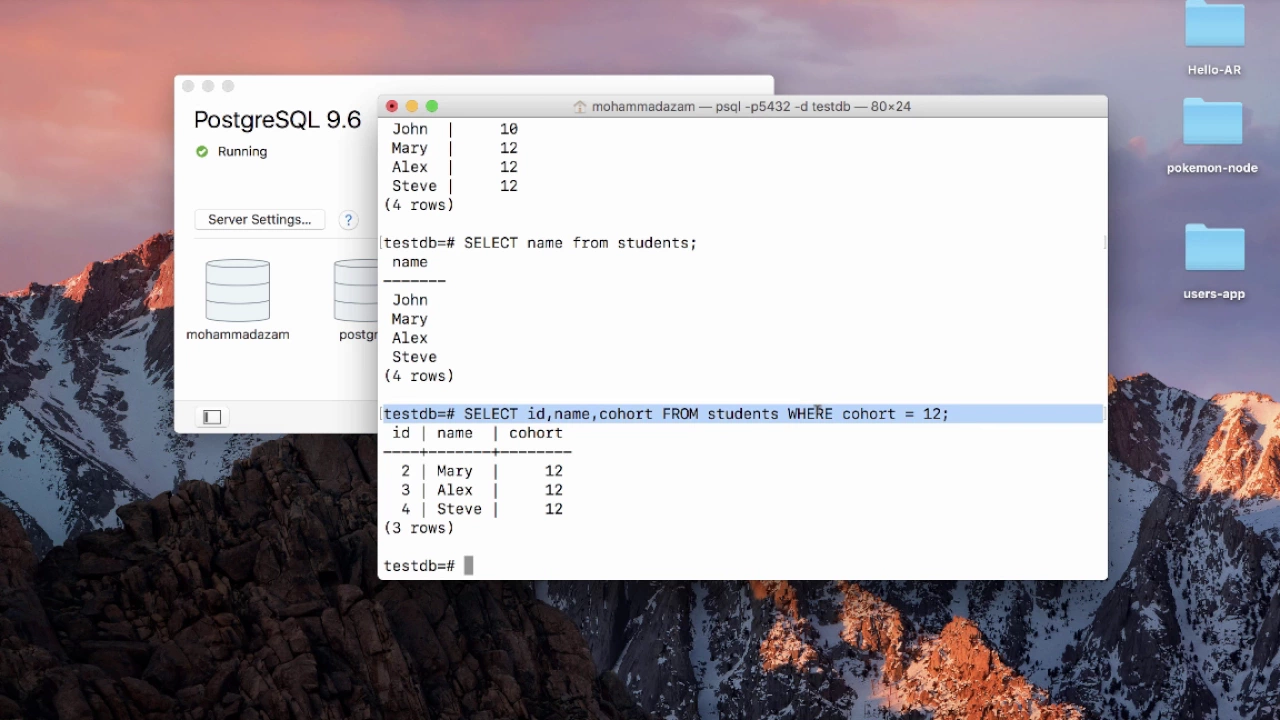Image resolution: width=1280 pixels, height=720 pixels.
Task: Close the Terminal window with red button
Action: tap(392, 106)
